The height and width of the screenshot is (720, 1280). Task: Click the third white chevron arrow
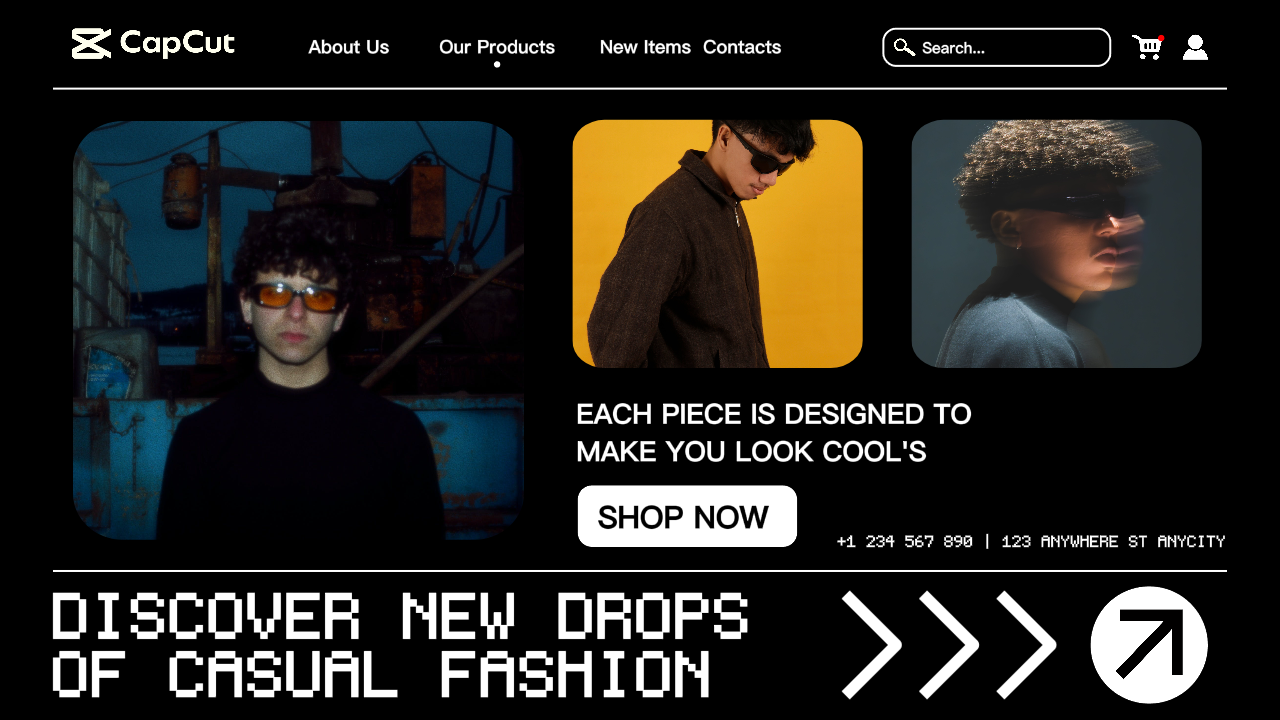coord(1026,645)
